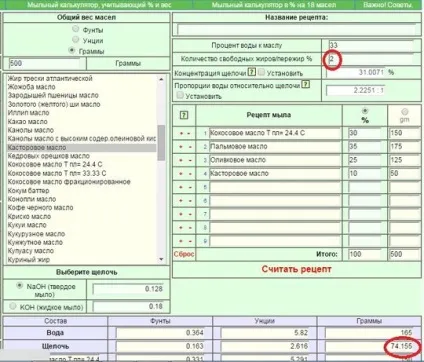Choose KOH (жидкое мыло) radio
Image resolution: width=424 pixels, height=362 pixels.
[13, 306]
